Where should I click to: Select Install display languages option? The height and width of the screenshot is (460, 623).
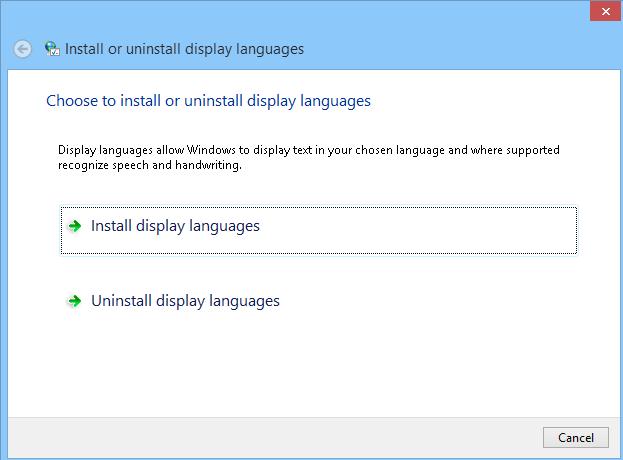pos(175,226)
